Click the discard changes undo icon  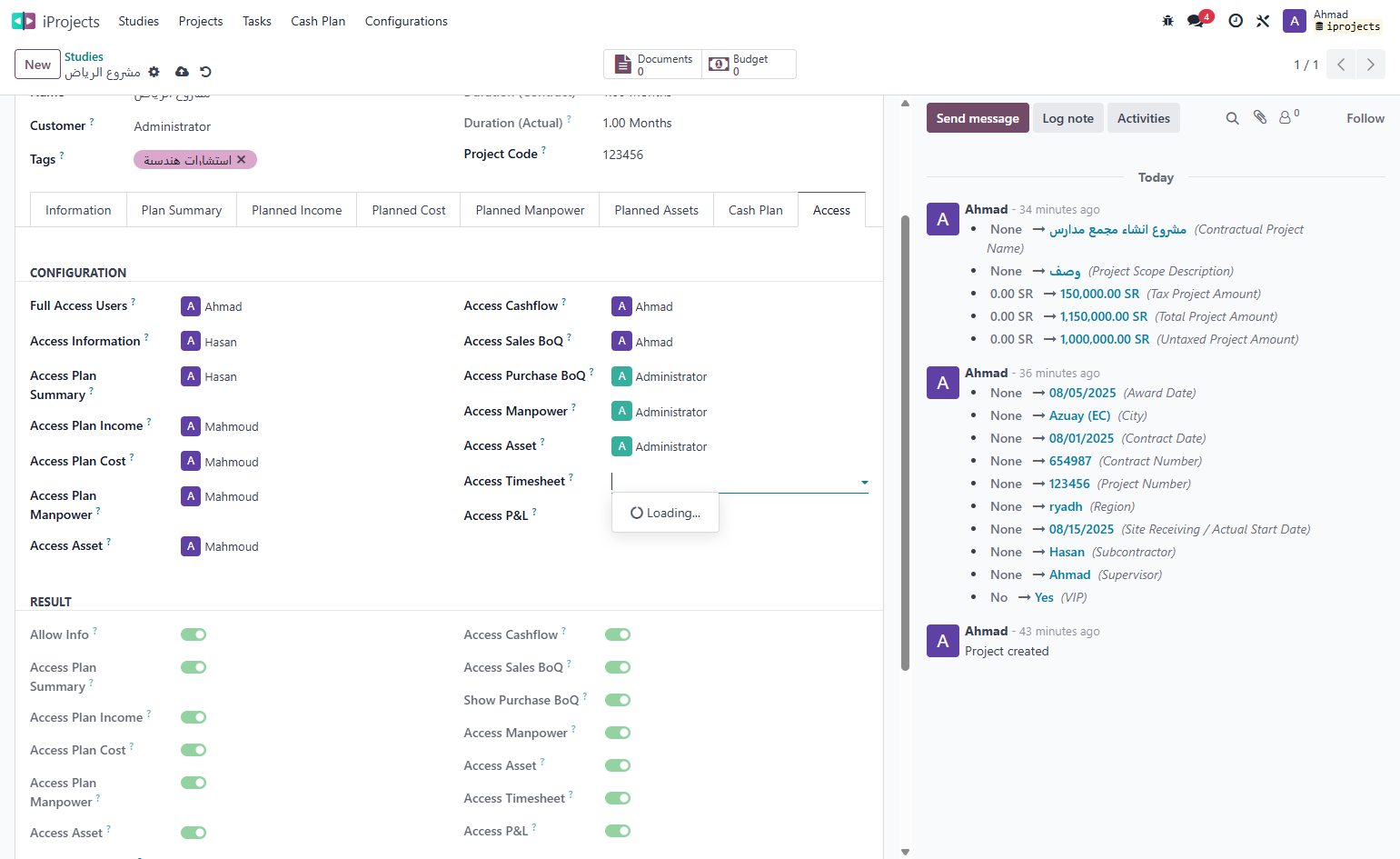(x=205, y=72)
